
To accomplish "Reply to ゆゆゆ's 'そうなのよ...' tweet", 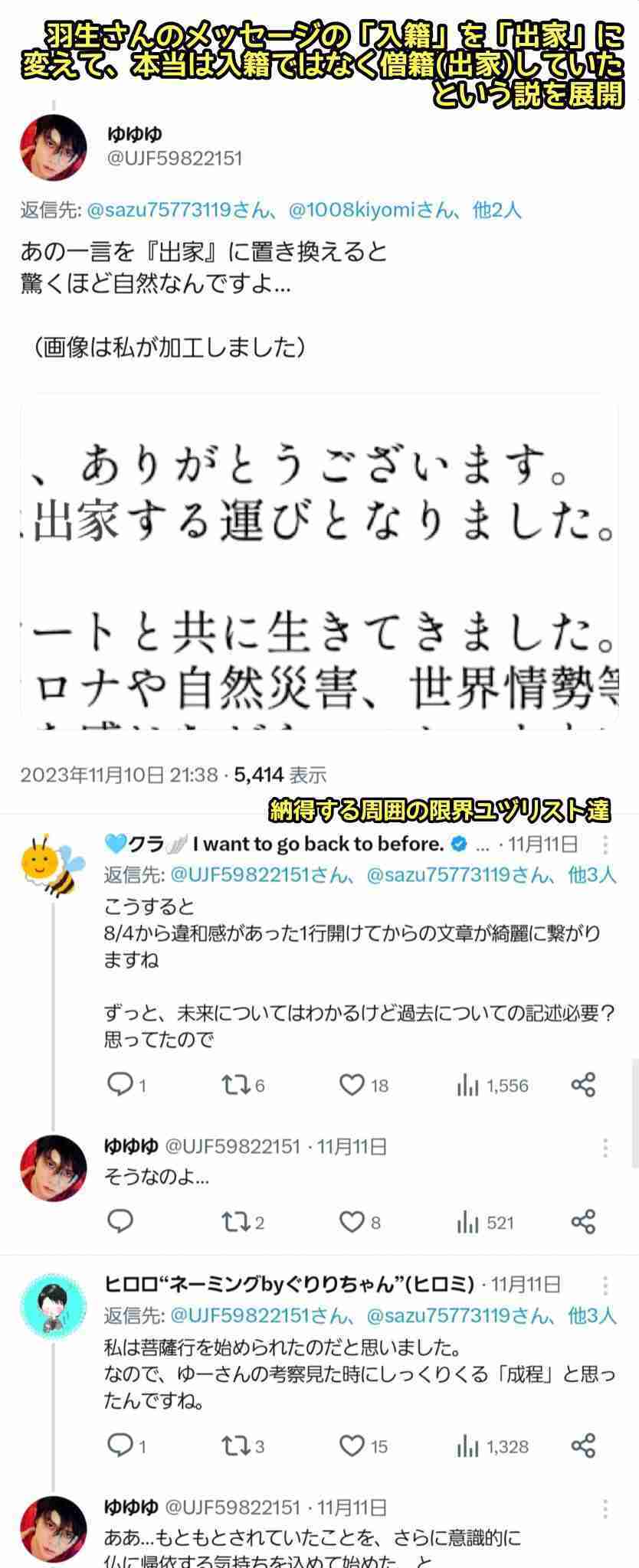I will click(121, 1221).
